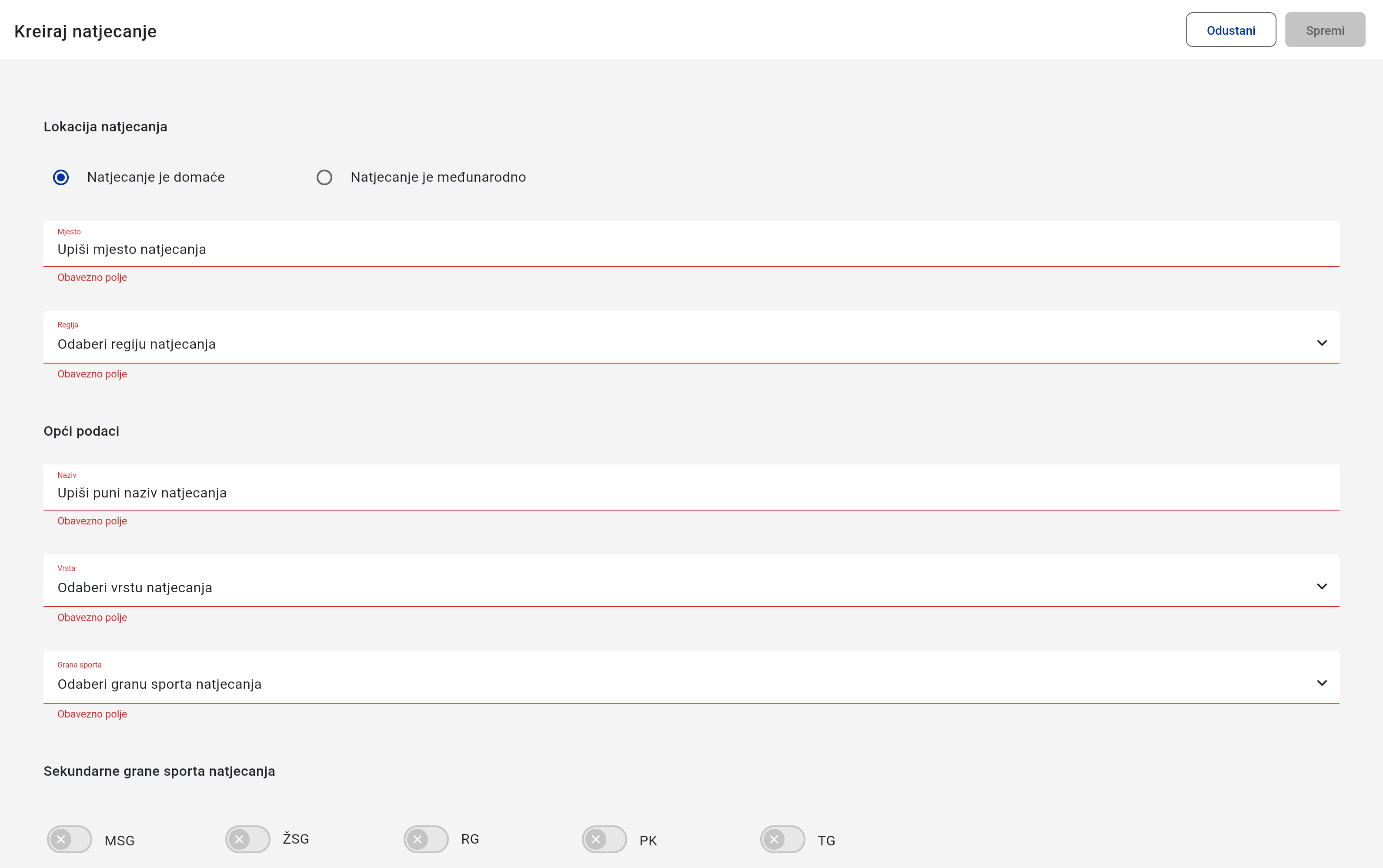Turn on the RG toggle switch

[426, 839]
